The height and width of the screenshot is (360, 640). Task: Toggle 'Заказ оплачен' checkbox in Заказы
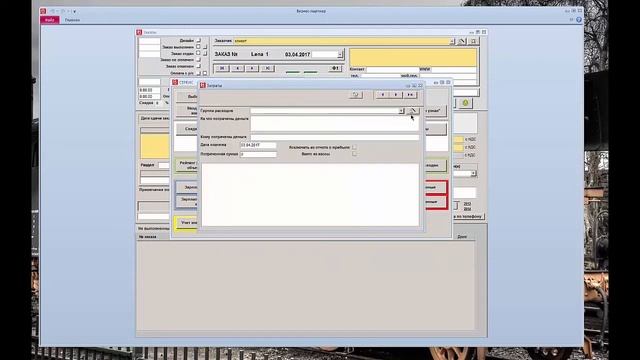[198, 66]
